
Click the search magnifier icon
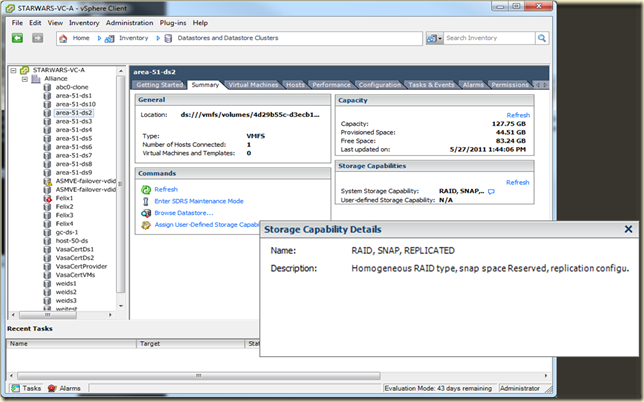[542, 38]
